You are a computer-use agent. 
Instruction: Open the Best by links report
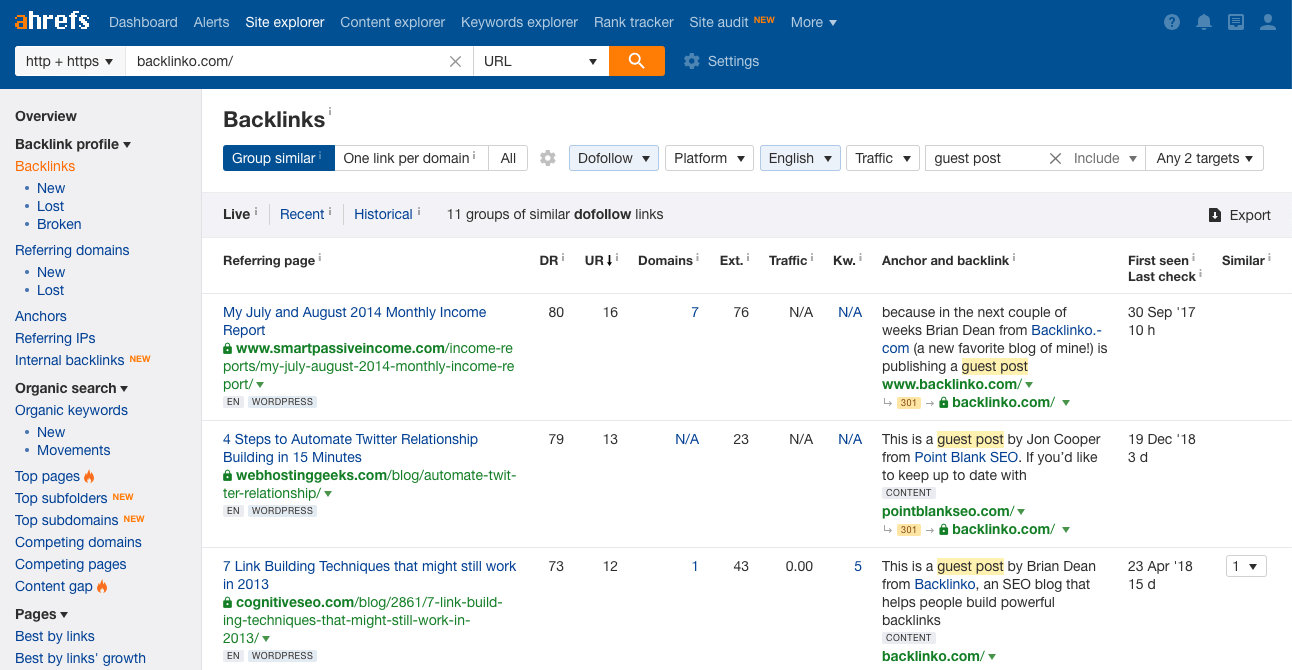(x=55, y=636)
